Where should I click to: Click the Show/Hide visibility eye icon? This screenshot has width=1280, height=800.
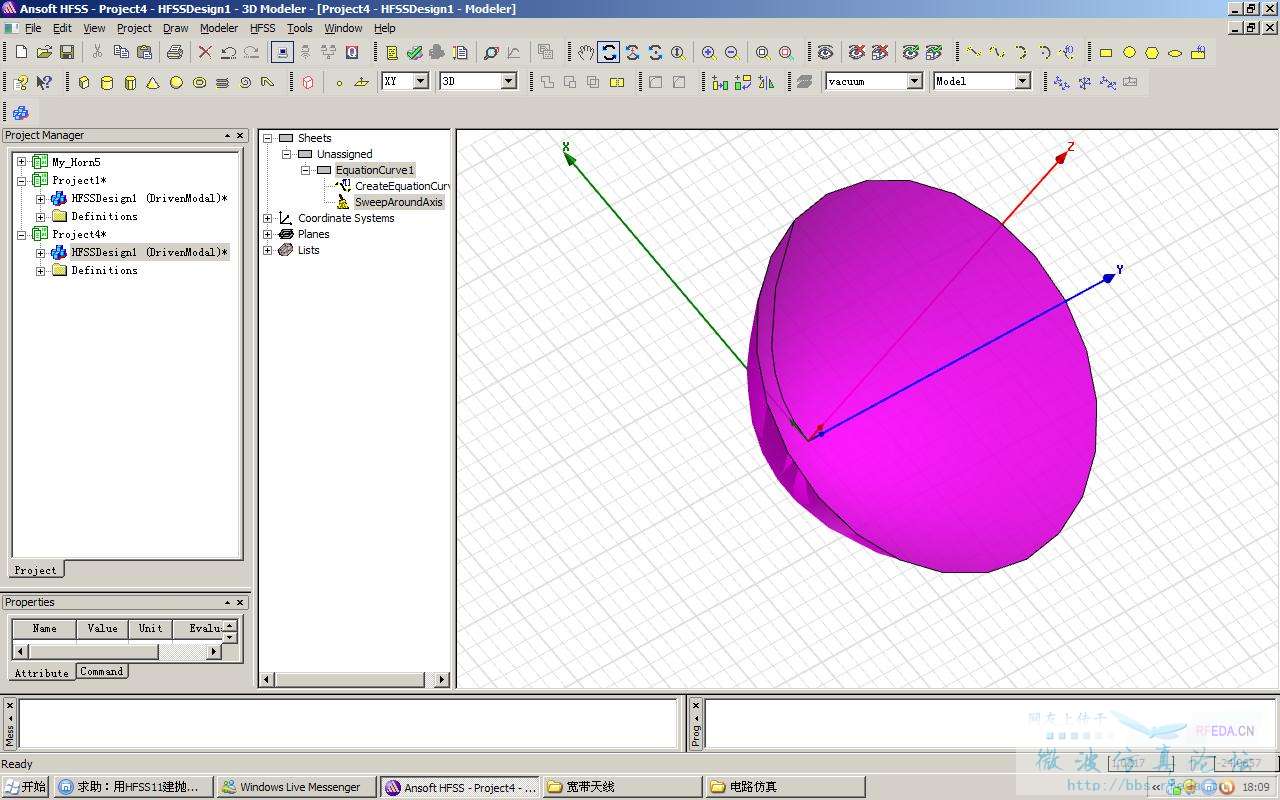[x=825, y=52]
